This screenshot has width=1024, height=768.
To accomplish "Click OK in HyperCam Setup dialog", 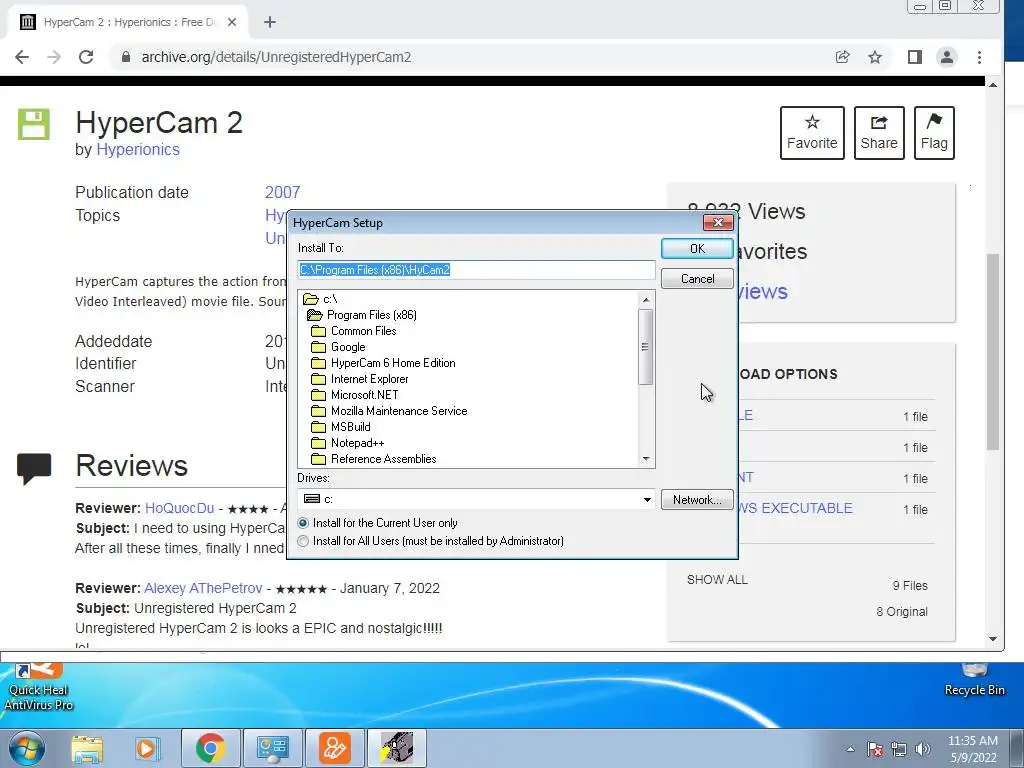I will click(x=697, y=249).
